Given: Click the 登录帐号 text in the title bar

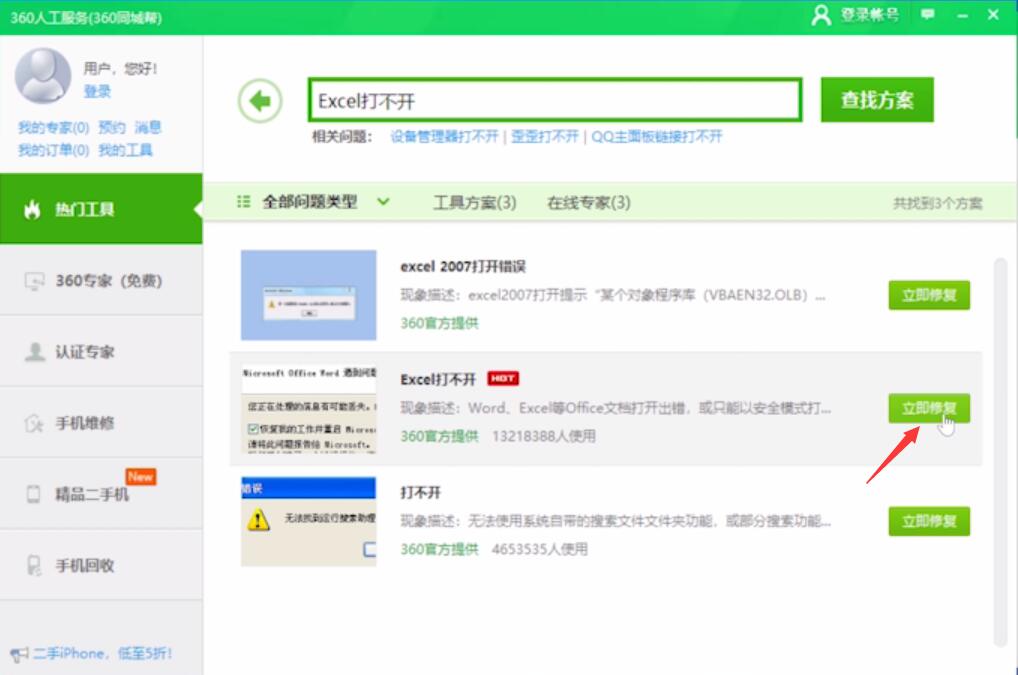Looking at the screenshot, I should click(x=870, y=14).
